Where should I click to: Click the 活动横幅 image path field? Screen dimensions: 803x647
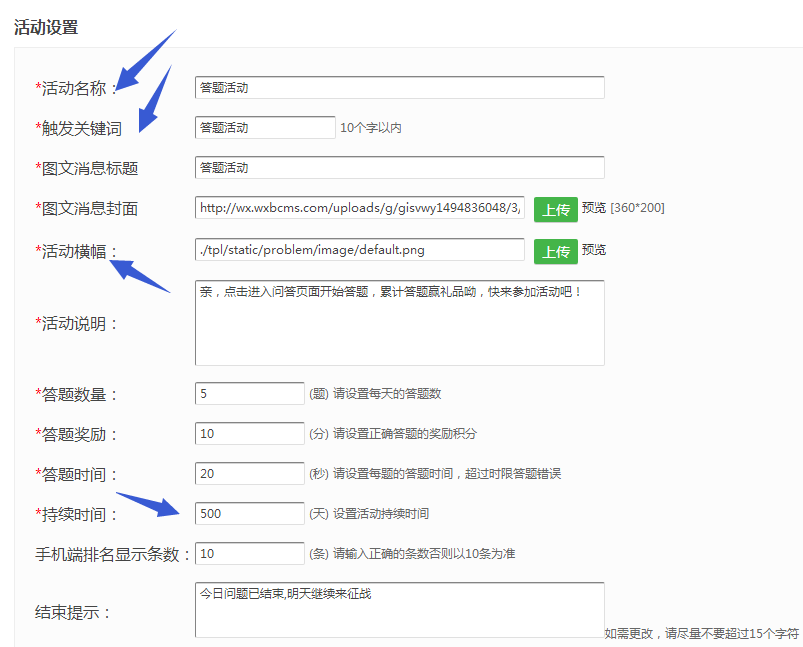click(x=359, y=249)
